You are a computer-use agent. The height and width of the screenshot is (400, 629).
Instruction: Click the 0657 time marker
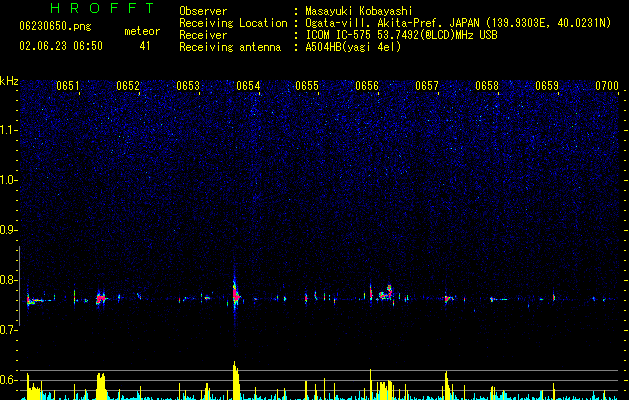point(427,86)
